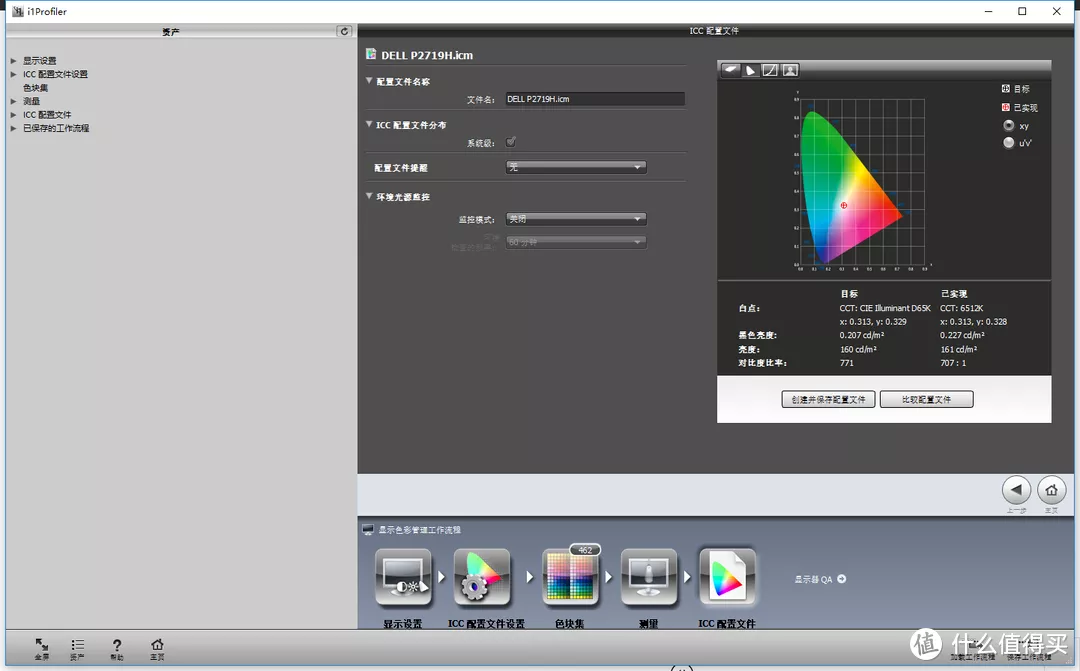Click the 目标 target marker icon
Image resolution: width=1080 pixels, height=671 pixels.
[1006, 89]
